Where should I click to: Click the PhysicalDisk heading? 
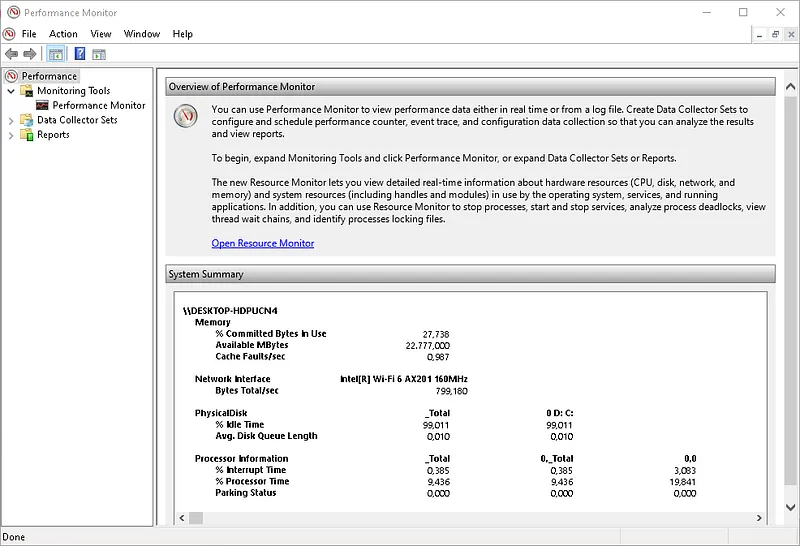221,413
